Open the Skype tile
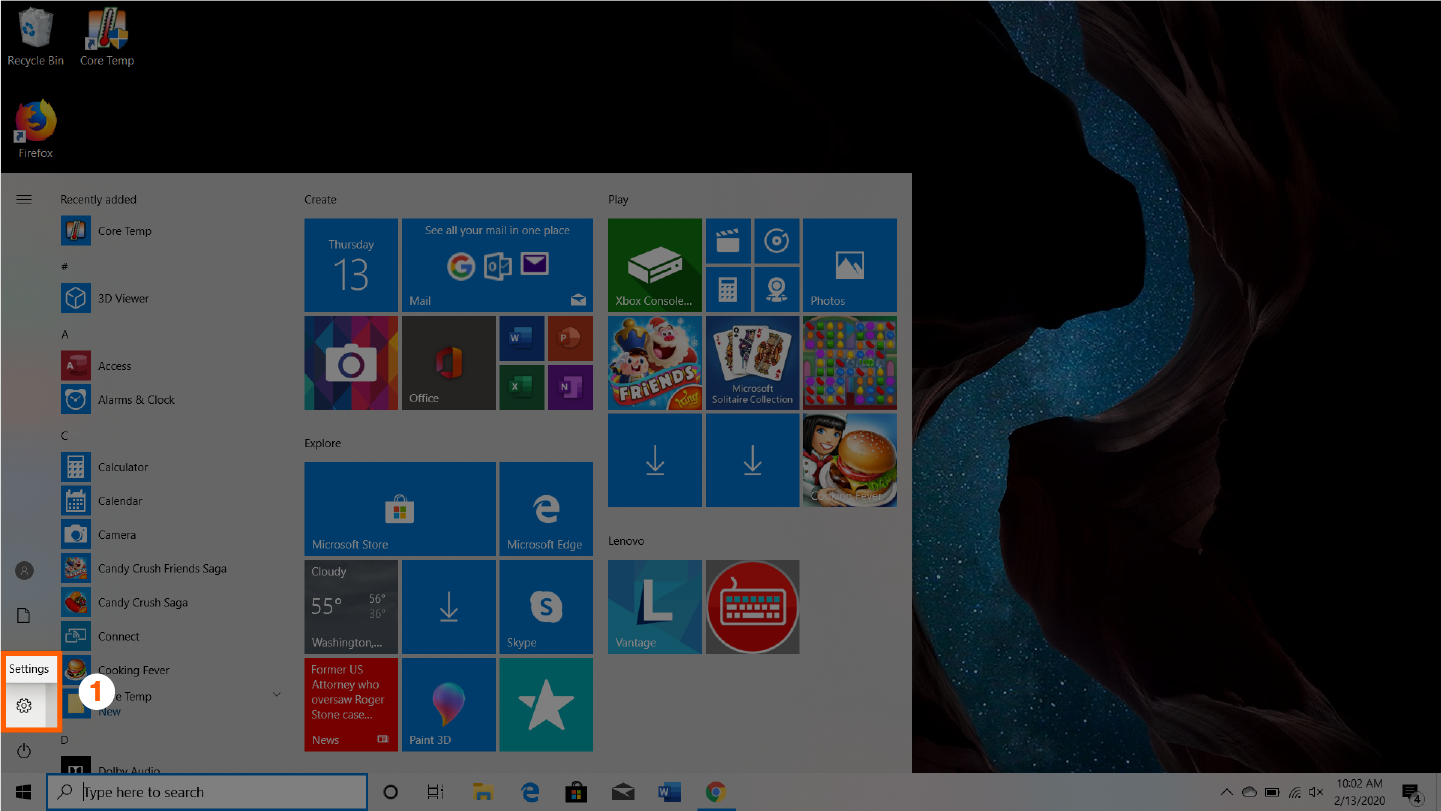Viewport: 1441px width, 811px height. (545, 606)
